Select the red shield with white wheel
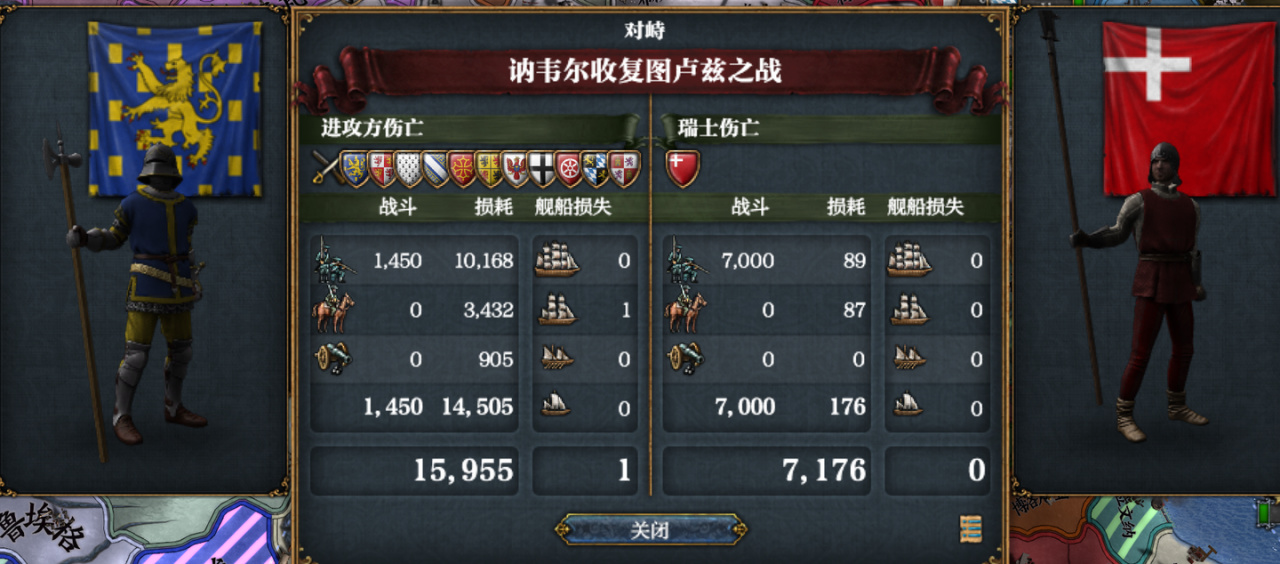The width and height of the screenshot is (1280, 564). (x=569, y=169)
